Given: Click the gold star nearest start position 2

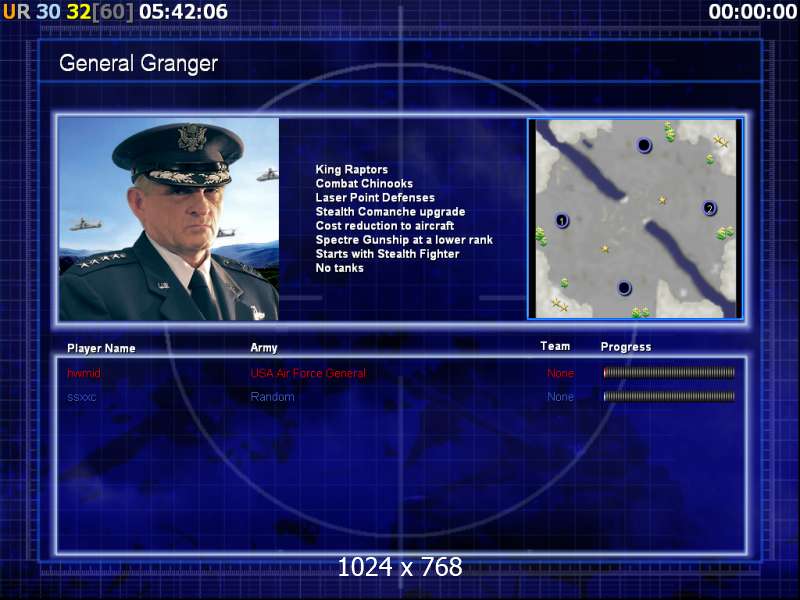Looking at the screenshot, I should (x=662, y=200).
